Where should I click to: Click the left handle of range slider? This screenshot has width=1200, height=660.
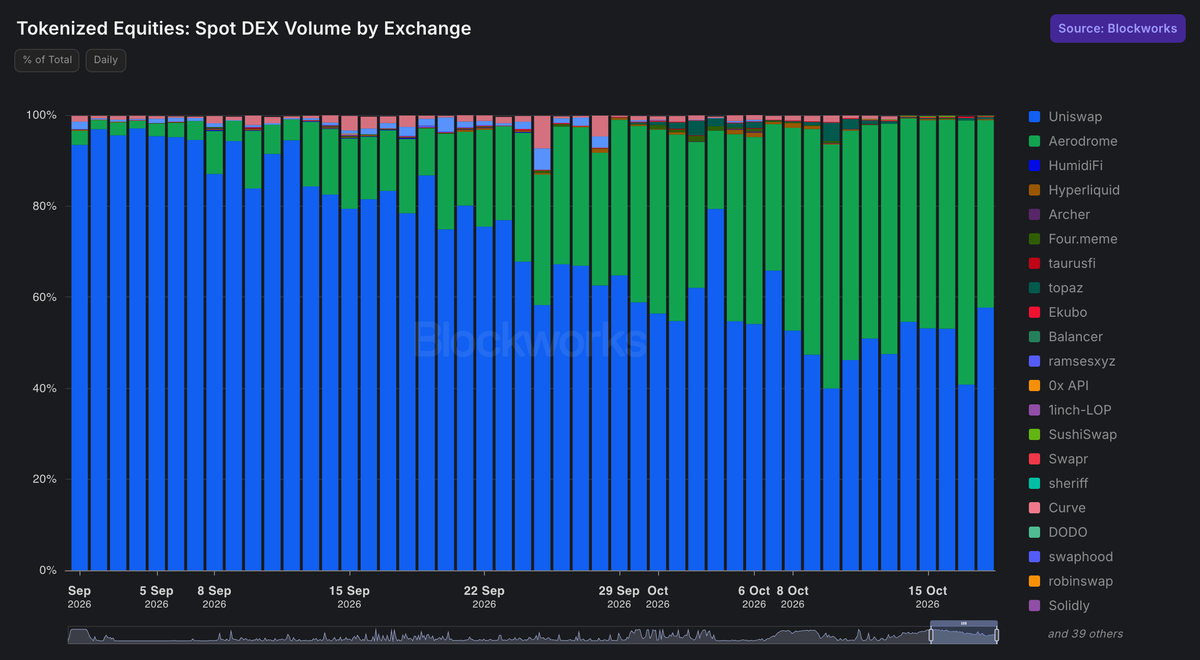(931, 635)
